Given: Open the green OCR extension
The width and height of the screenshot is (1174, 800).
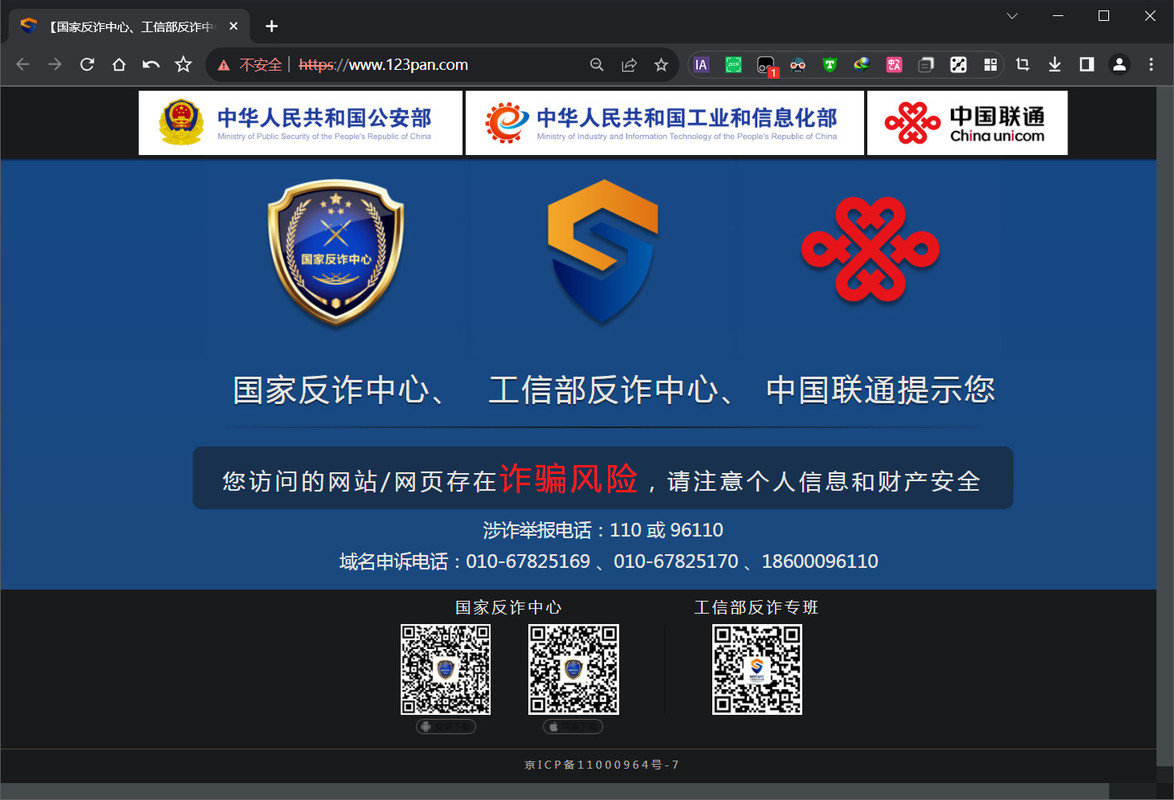Looking at the screenshot, I should point(734,65).
